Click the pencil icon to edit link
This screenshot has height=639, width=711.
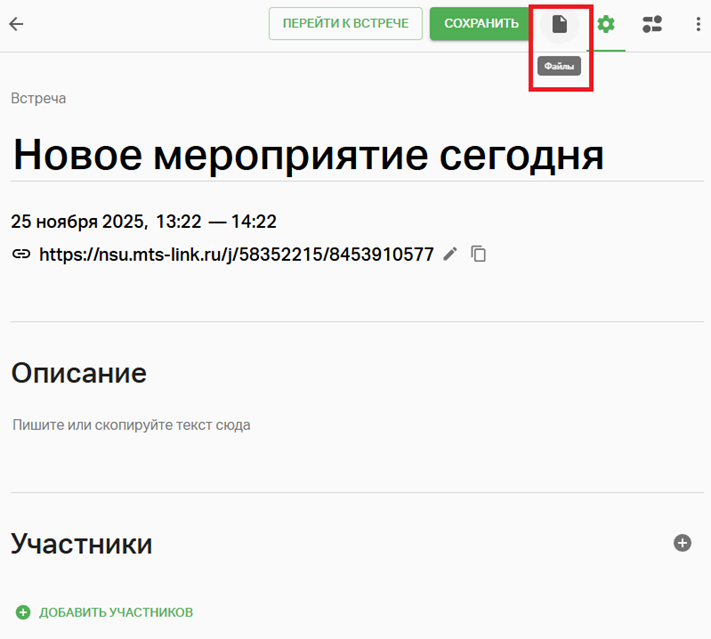450,254
